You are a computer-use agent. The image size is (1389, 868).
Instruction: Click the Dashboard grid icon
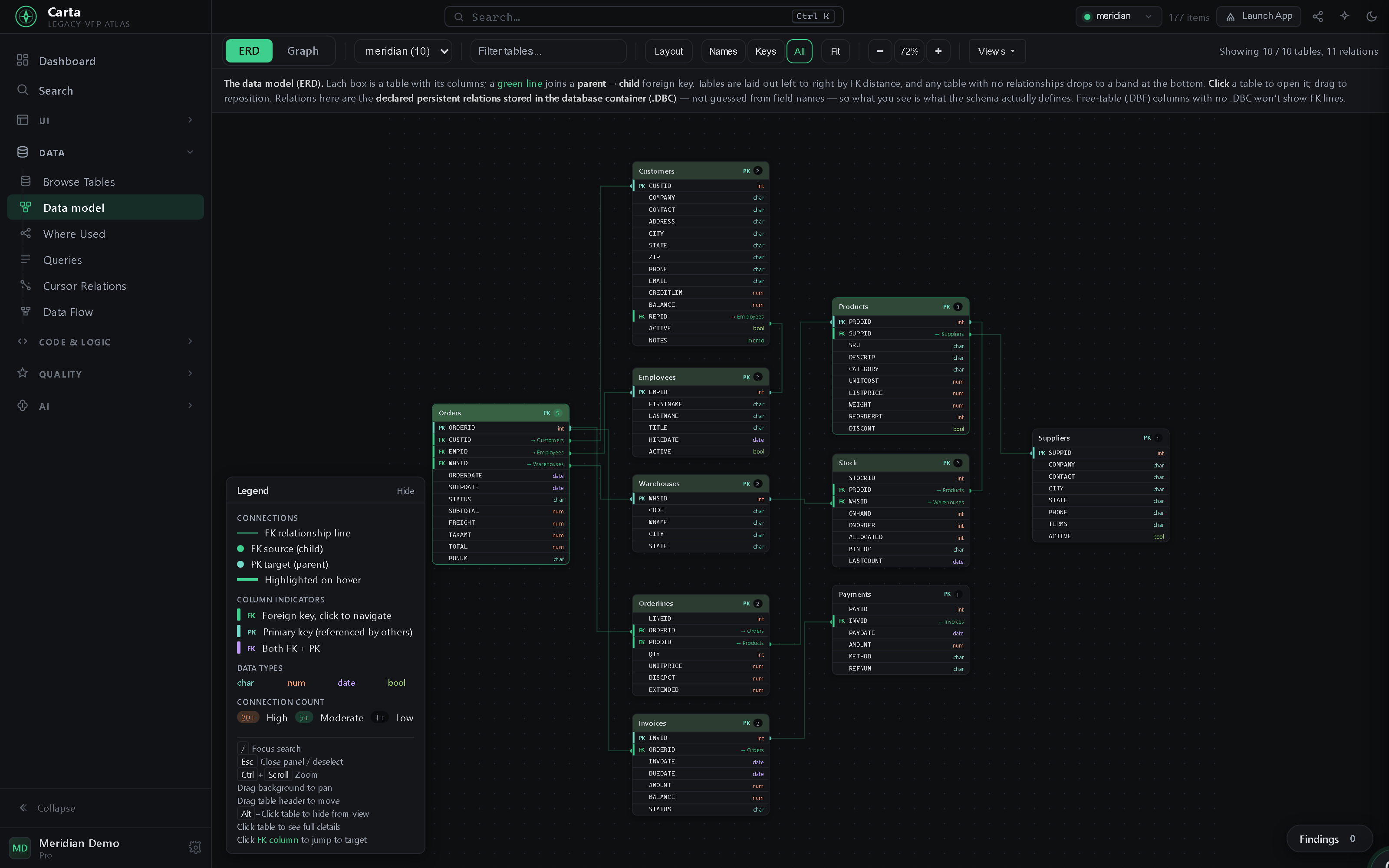(23, 60)
